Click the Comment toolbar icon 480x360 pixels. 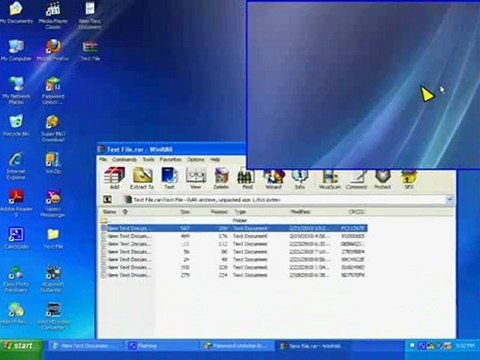356,180
